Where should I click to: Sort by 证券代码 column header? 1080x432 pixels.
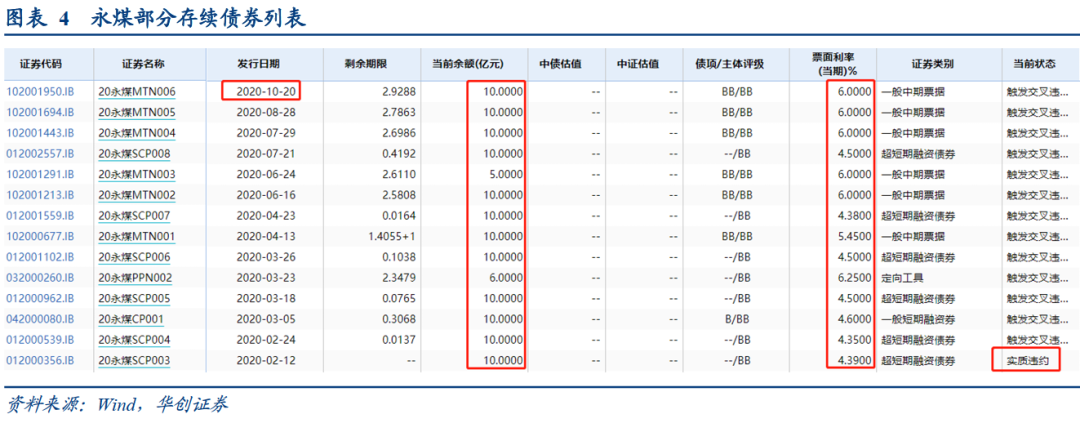coord(42,64)
